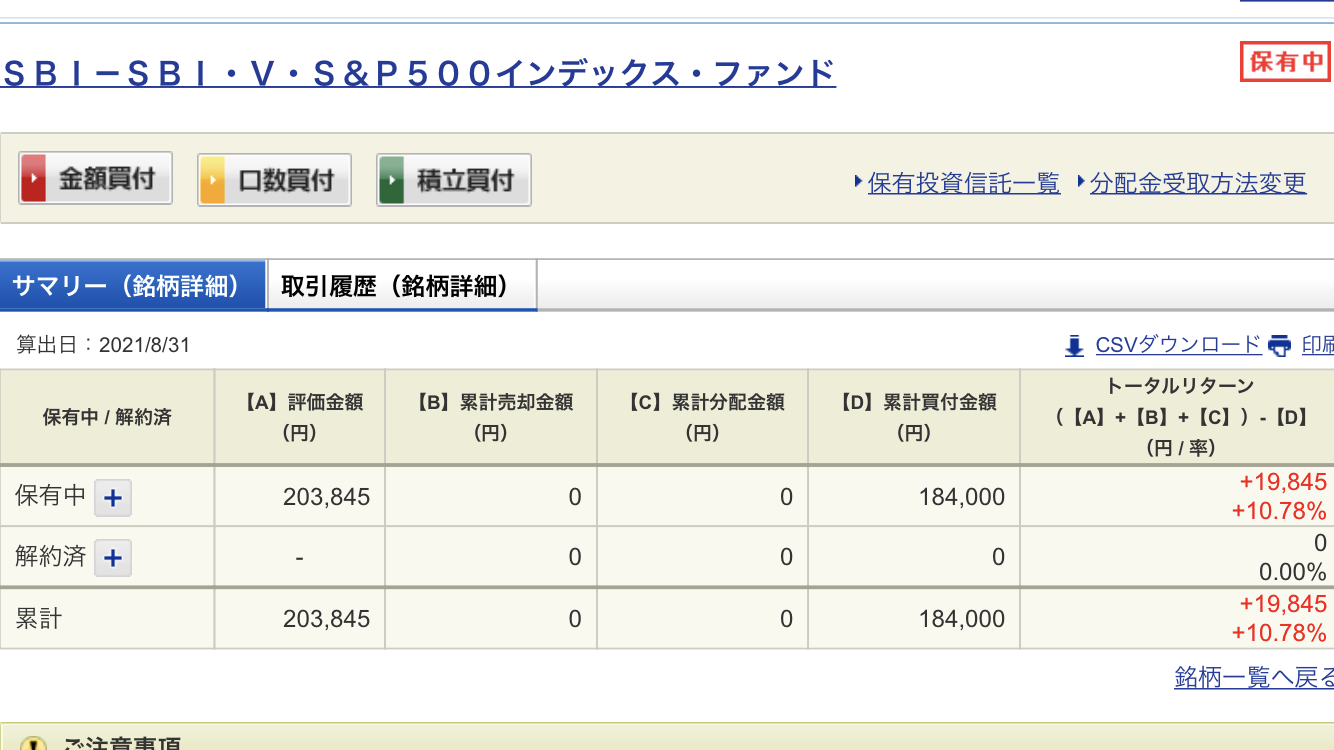The height and width of the screenshot is (750, 1334).
Task: Click the download arrow icon beside CSVダウンロード
Action: point(1074,346)
